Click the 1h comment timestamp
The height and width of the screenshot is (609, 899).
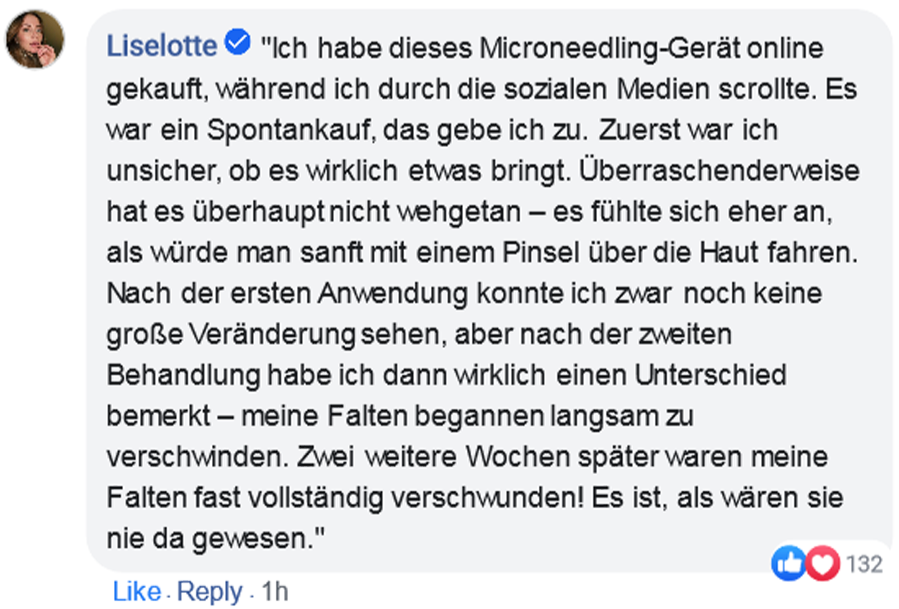click(x=274, y=591)
